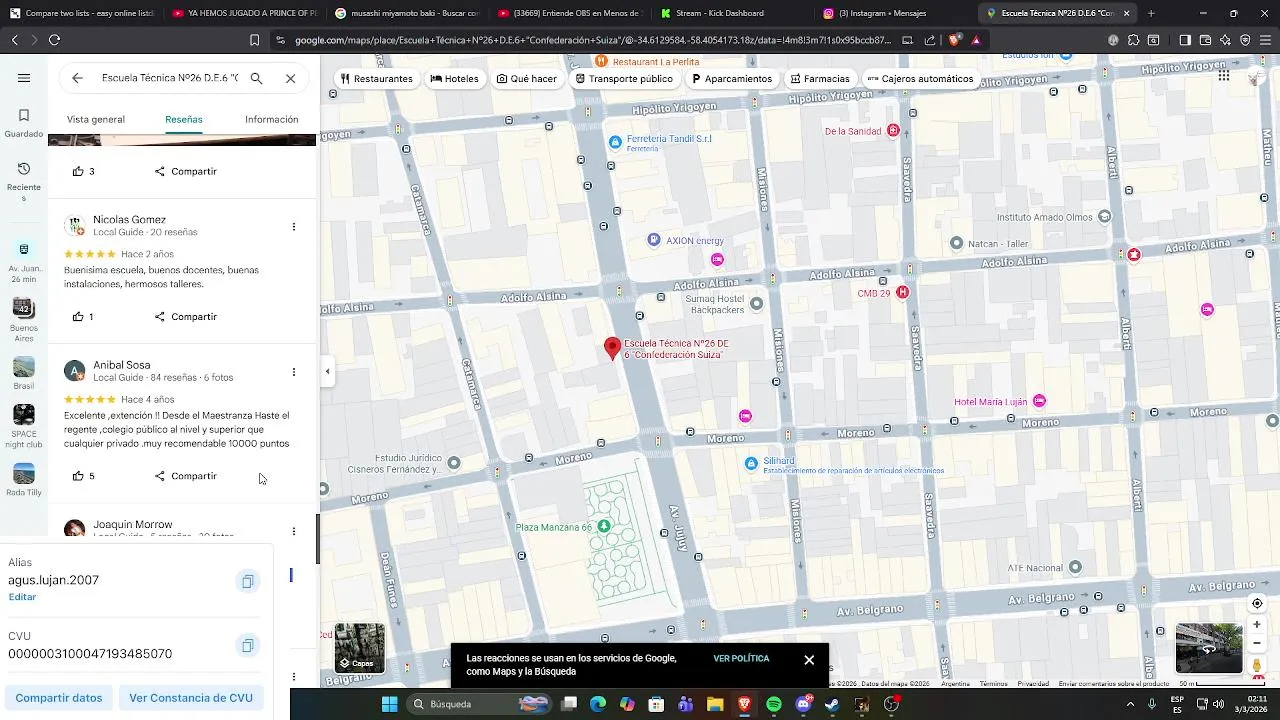
Task: Open Brasil recent item in sidebar
Action: pos(24,372)
